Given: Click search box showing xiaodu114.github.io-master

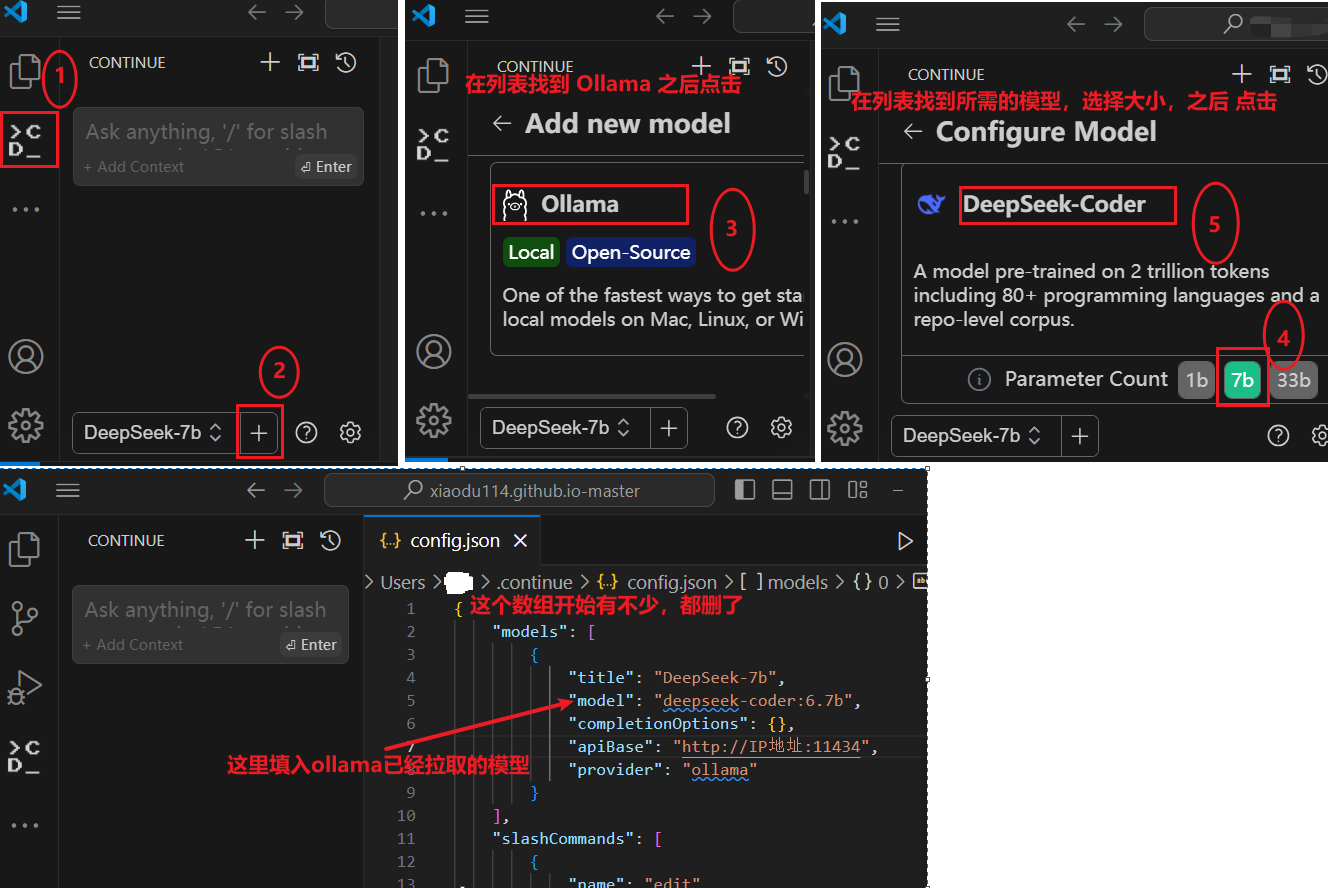Looking at the screenshot, I should (x=520, y=491).
